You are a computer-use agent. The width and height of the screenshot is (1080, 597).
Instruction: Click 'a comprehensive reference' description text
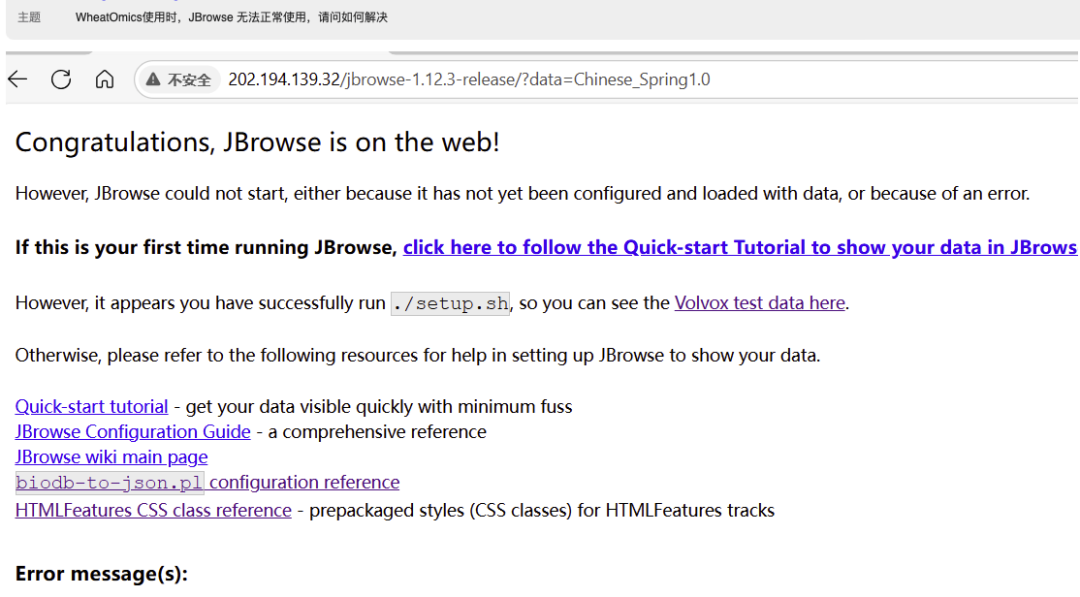click(x=377, y=432)
